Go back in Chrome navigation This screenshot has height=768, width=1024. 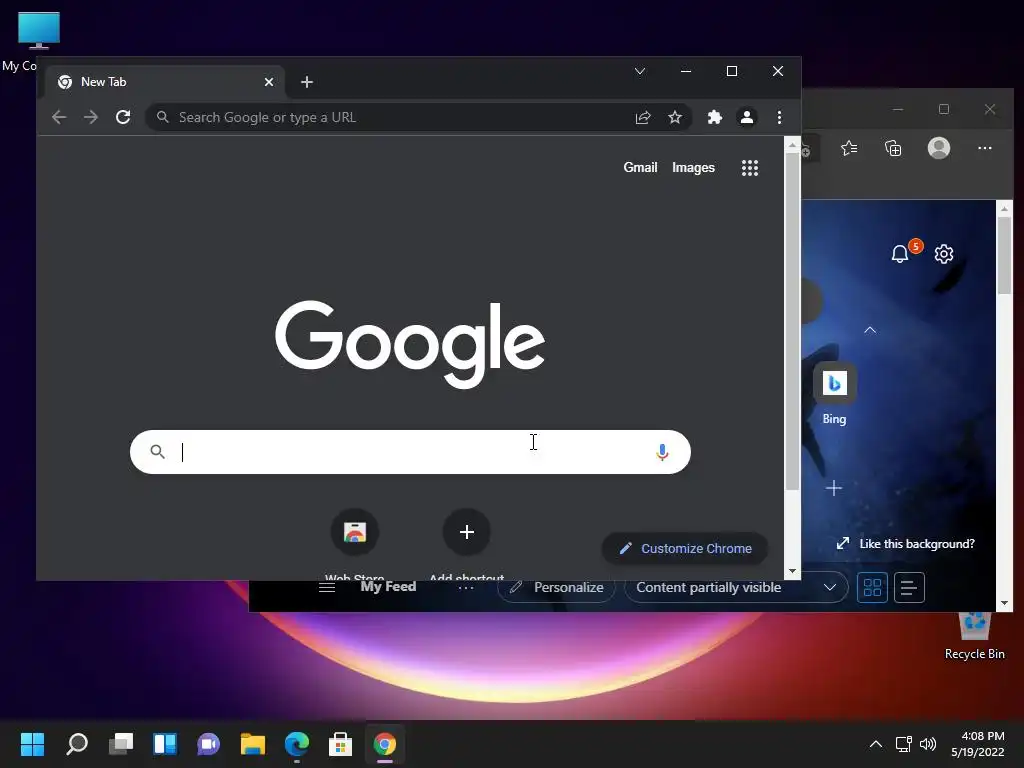tap(59, 118)
